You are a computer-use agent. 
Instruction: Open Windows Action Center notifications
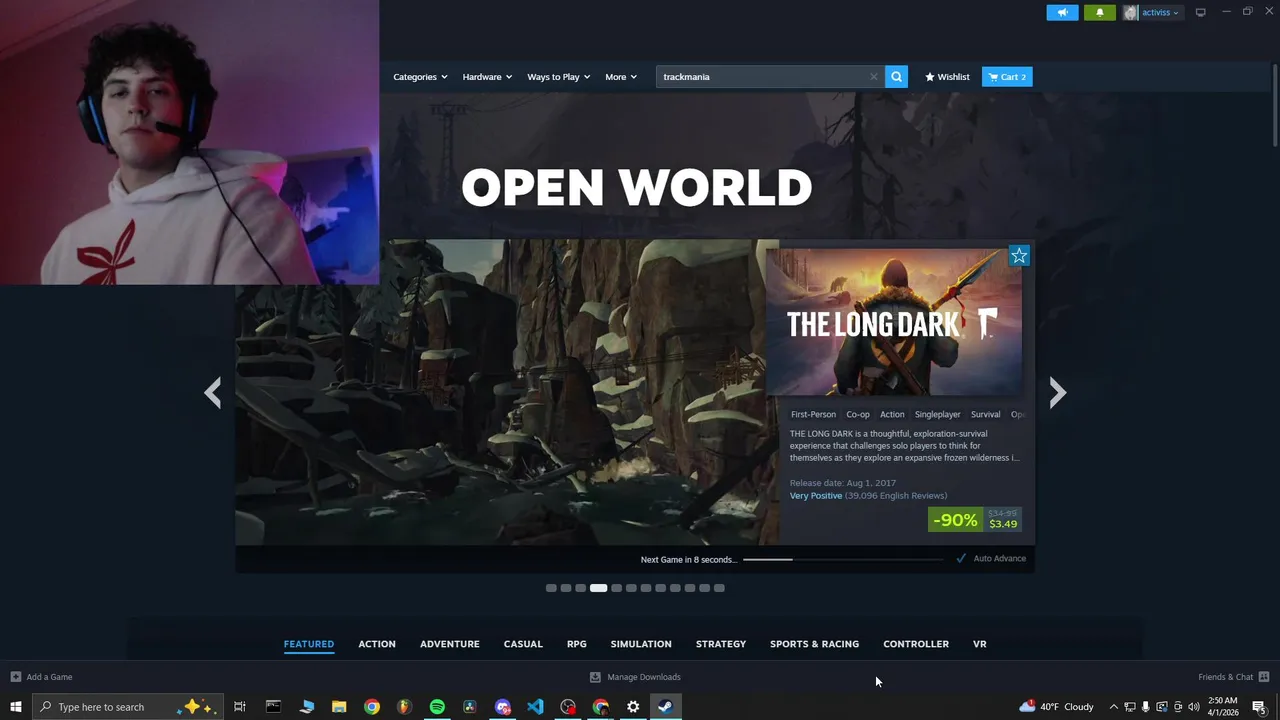(x=1260, y=707)
